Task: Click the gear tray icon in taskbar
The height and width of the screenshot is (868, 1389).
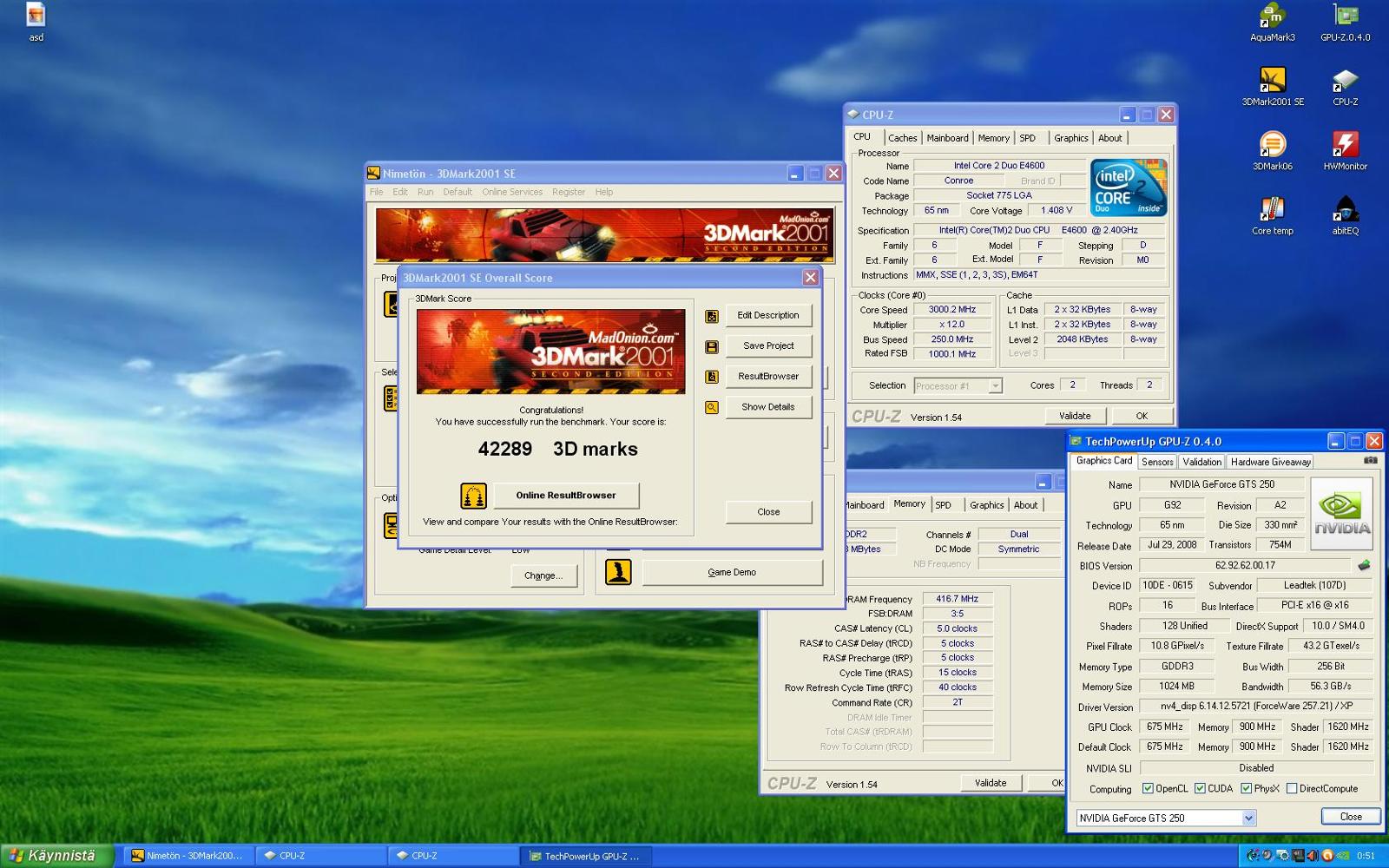Action: pyautogui.click(x=1283, y=855)
